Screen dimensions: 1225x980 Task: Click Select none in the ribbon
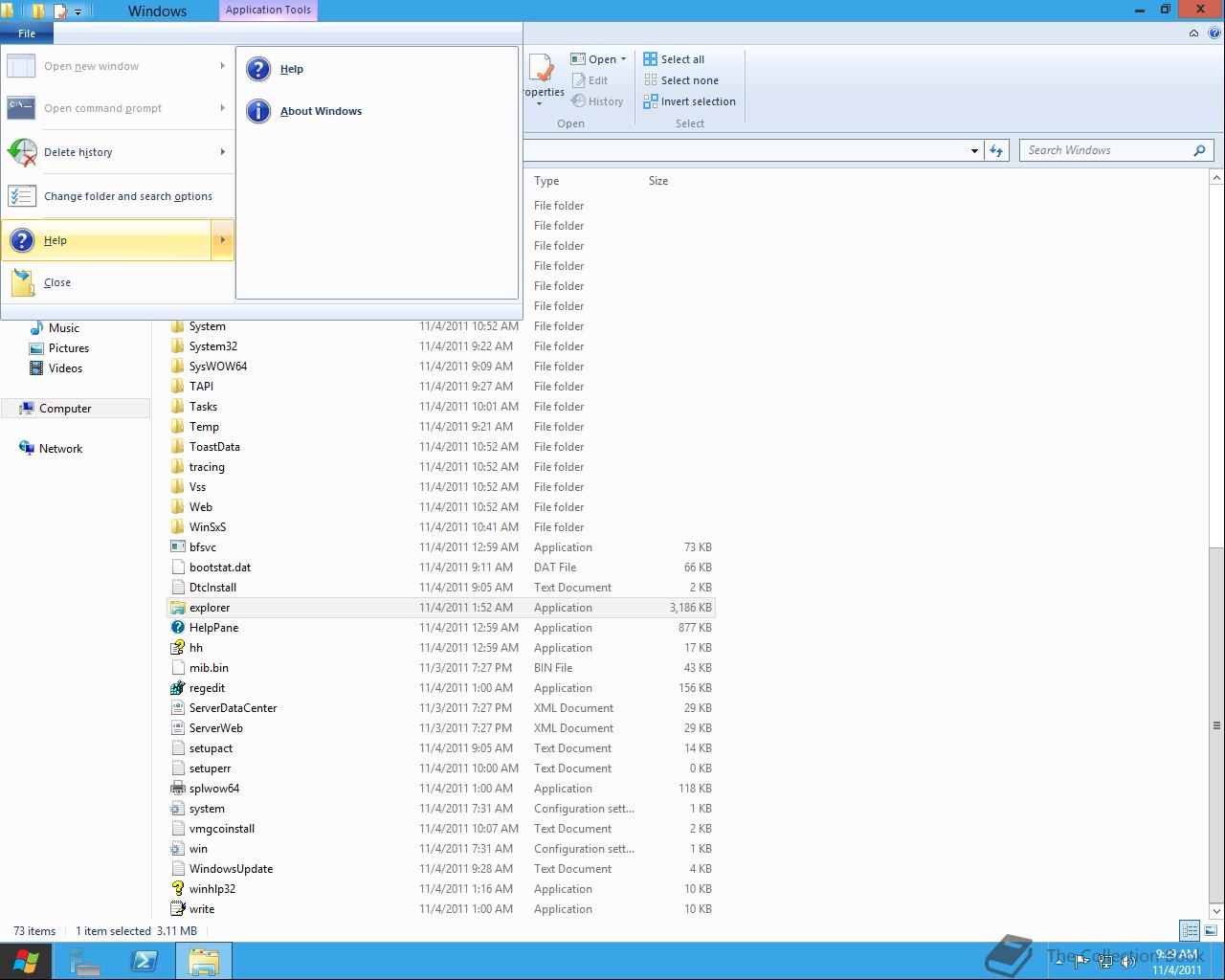(x=680, y=80)
